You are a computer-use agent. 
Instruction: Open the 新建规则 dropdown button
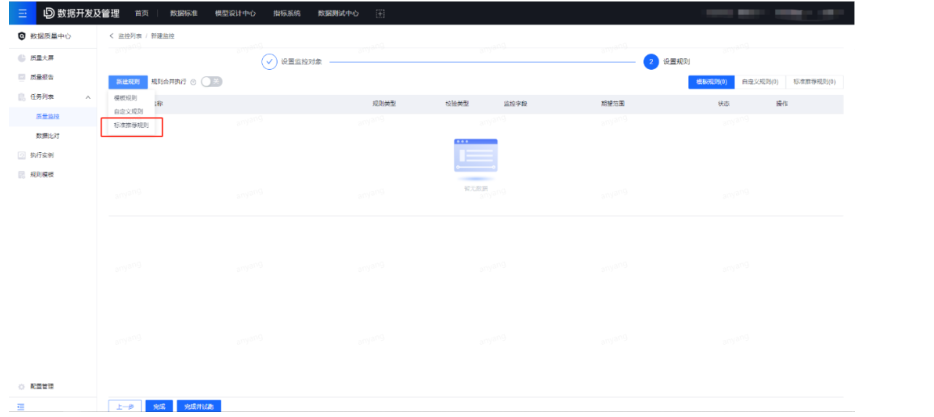point(128,82)
